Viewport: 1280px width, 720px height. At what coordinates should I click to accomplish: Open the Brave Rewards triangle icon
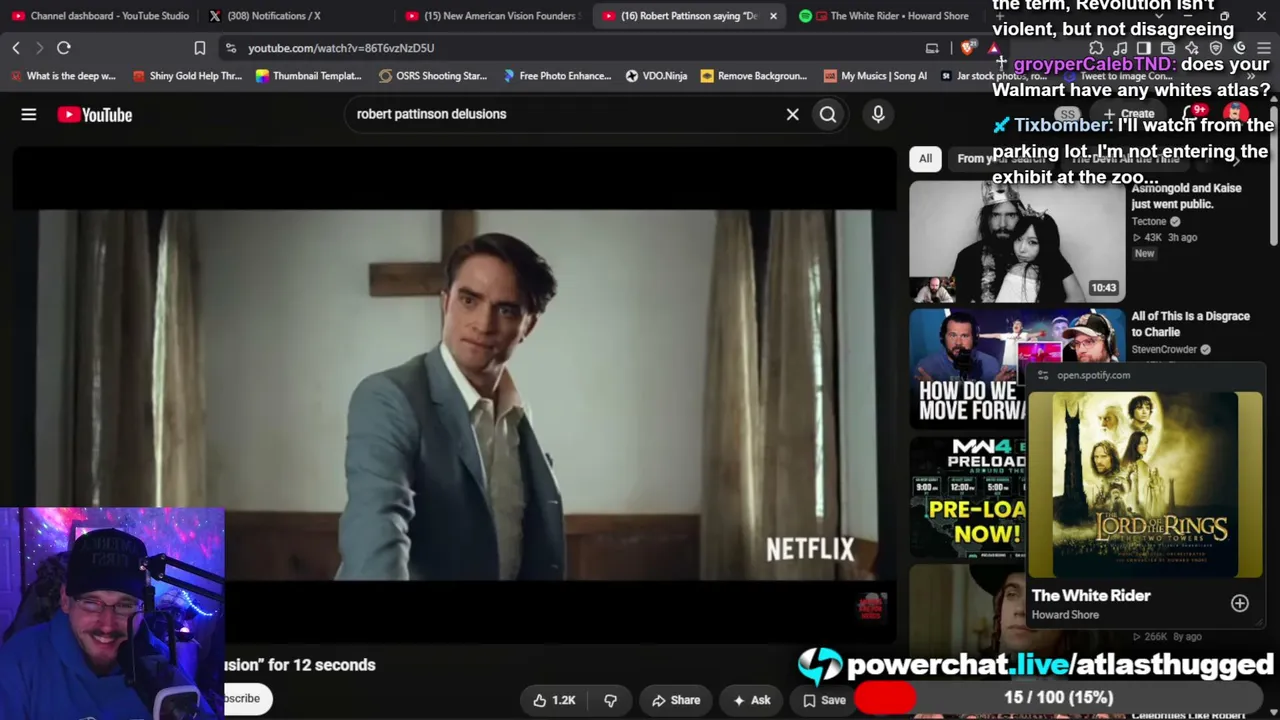click(x=993, y=48)
